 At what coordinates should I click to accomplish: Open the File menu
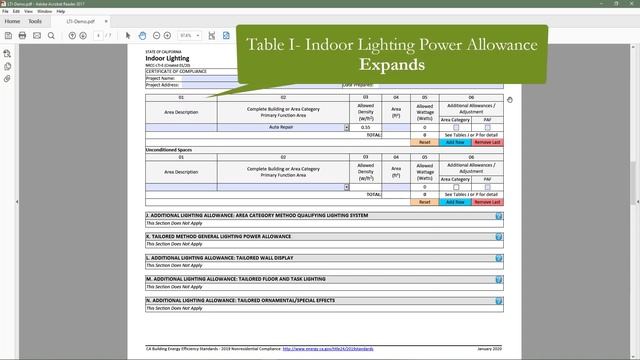pyautogui.click(x=5, y=11)
